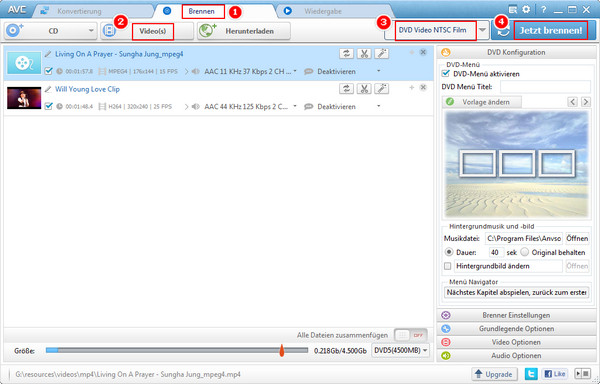600x384 pixels.
Task: Uncheck the Living On A Prayer video checkbox
Action: click(48, 71)
